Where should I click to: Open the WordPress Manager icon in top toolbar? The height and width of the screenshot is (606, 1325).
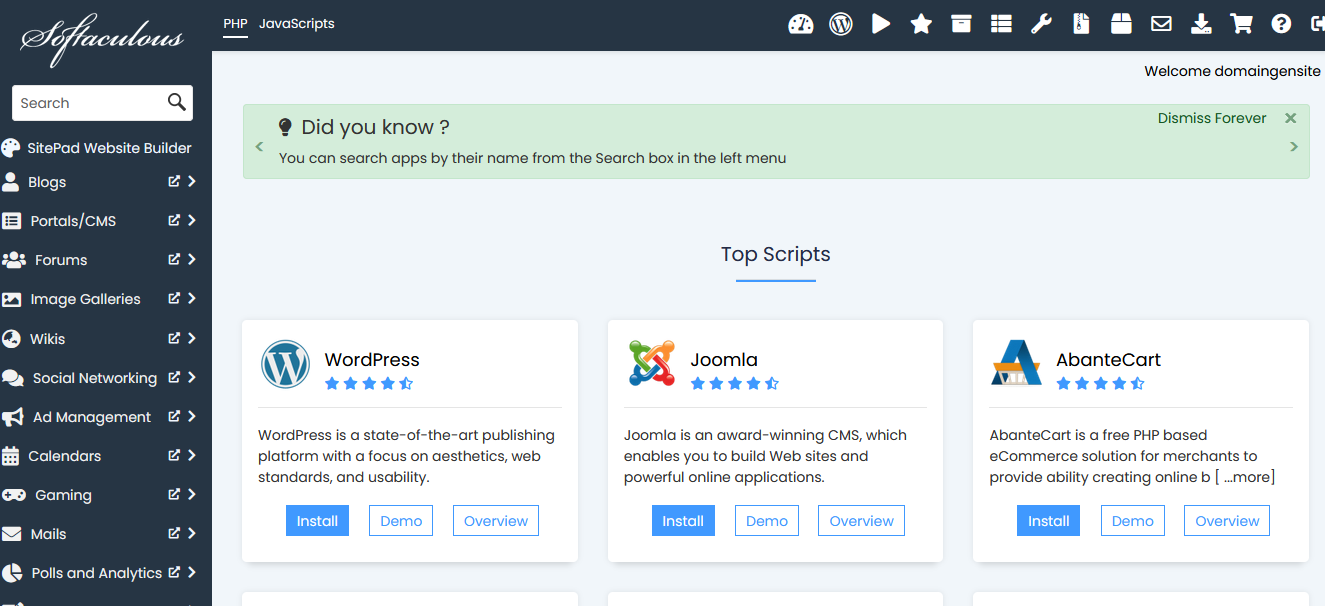tap(841, 24)
